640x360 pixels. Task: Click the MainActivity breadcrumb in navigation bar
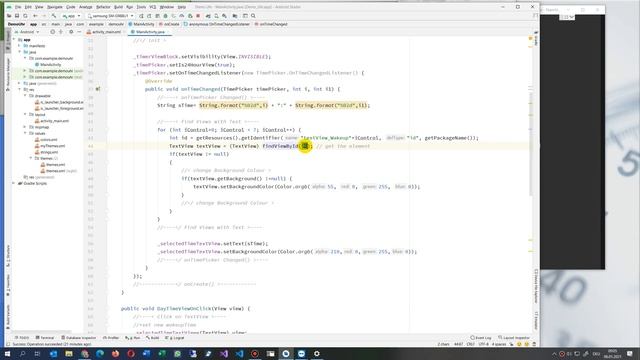pyautogui.click(x=142, y=24)
